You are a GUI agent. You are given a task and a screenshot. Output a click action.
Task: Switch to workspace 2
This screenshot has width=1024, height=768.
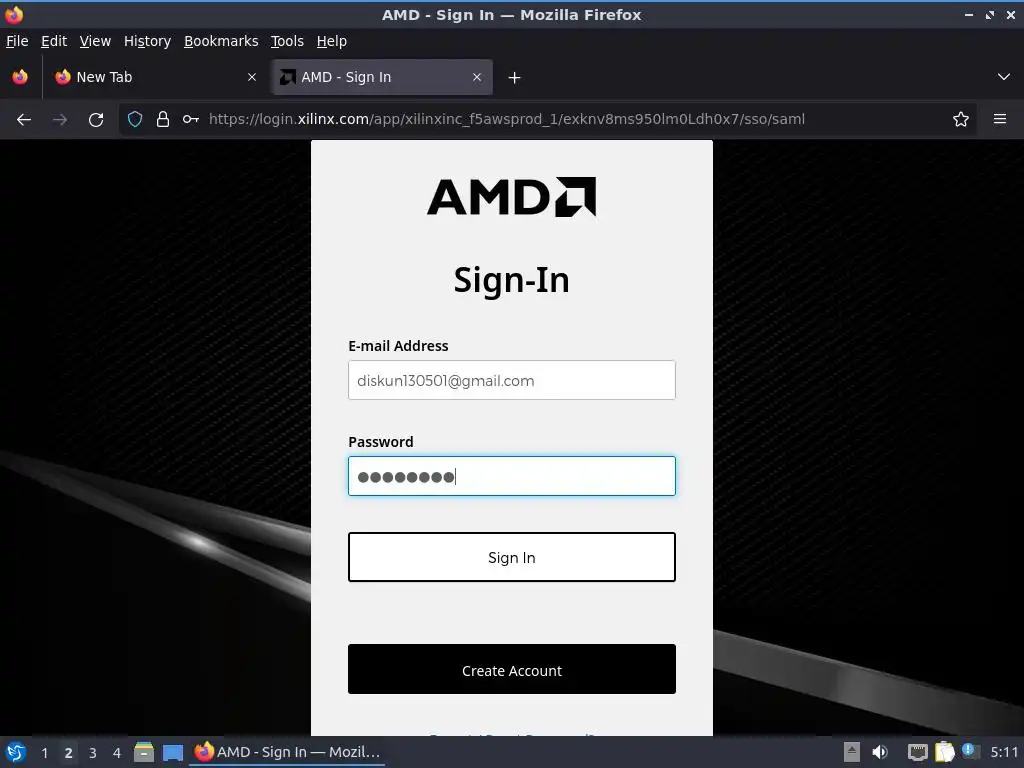tap(69, 753)
